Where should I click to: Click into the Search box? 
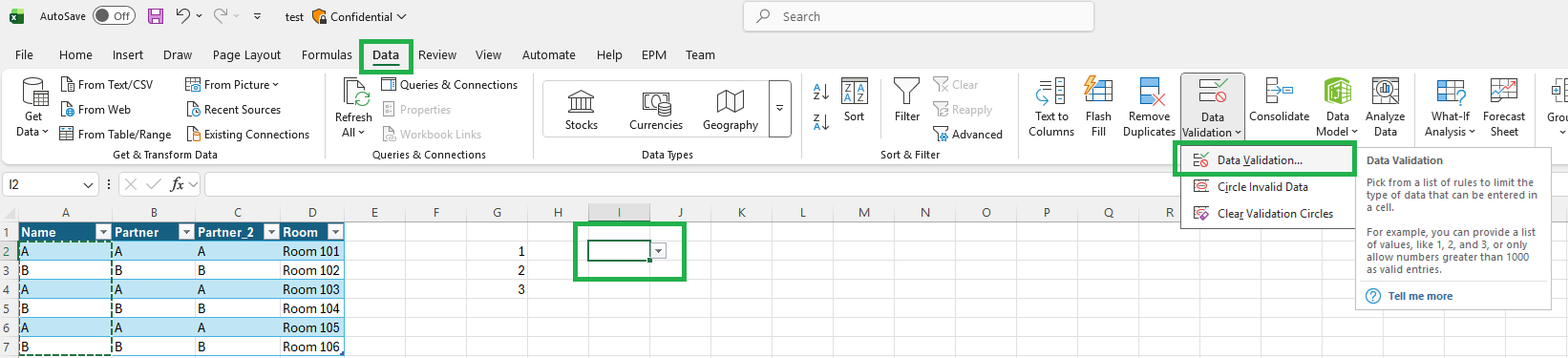(919, 16)
